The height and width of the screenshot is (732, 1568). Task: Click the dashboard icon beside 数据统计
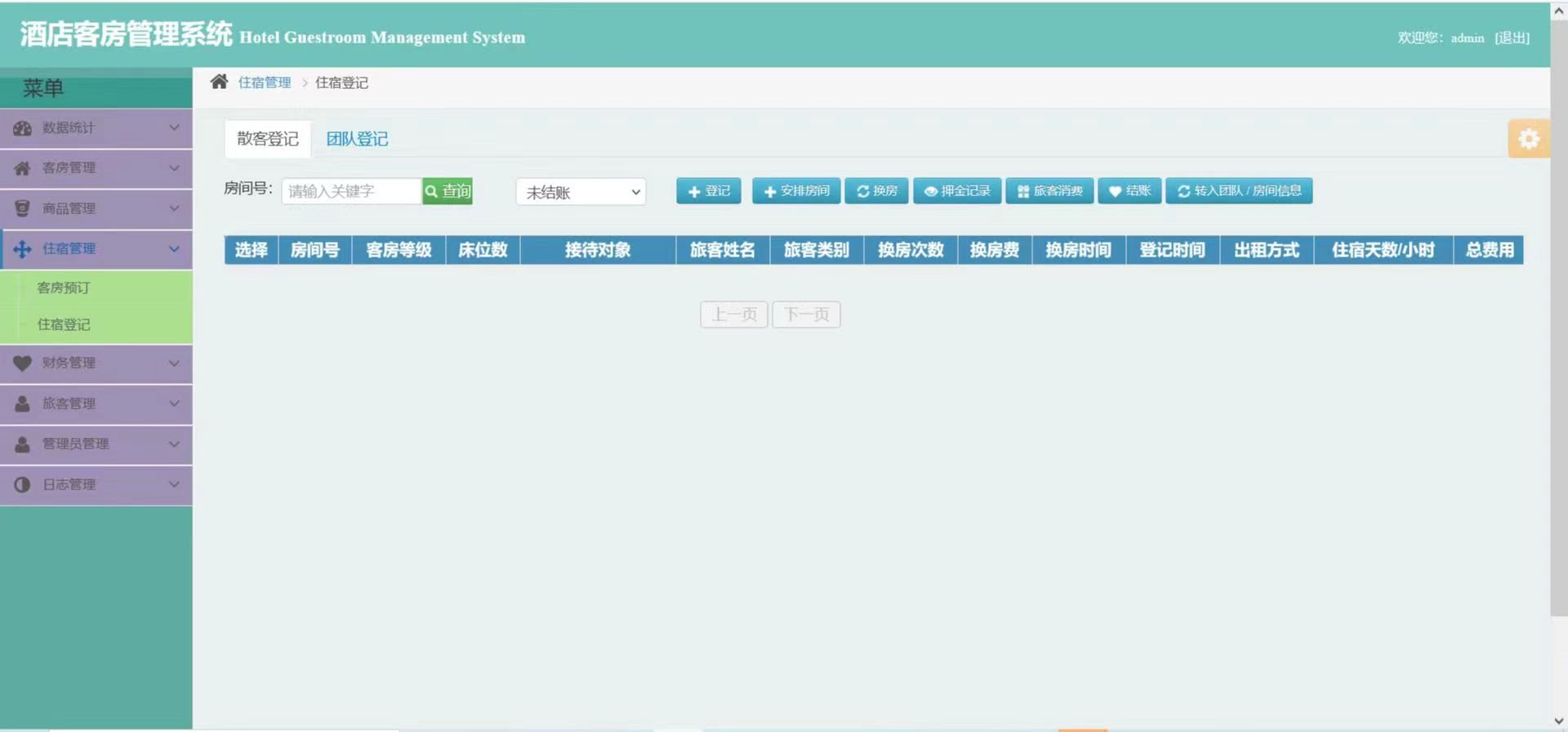pos(22,128)
